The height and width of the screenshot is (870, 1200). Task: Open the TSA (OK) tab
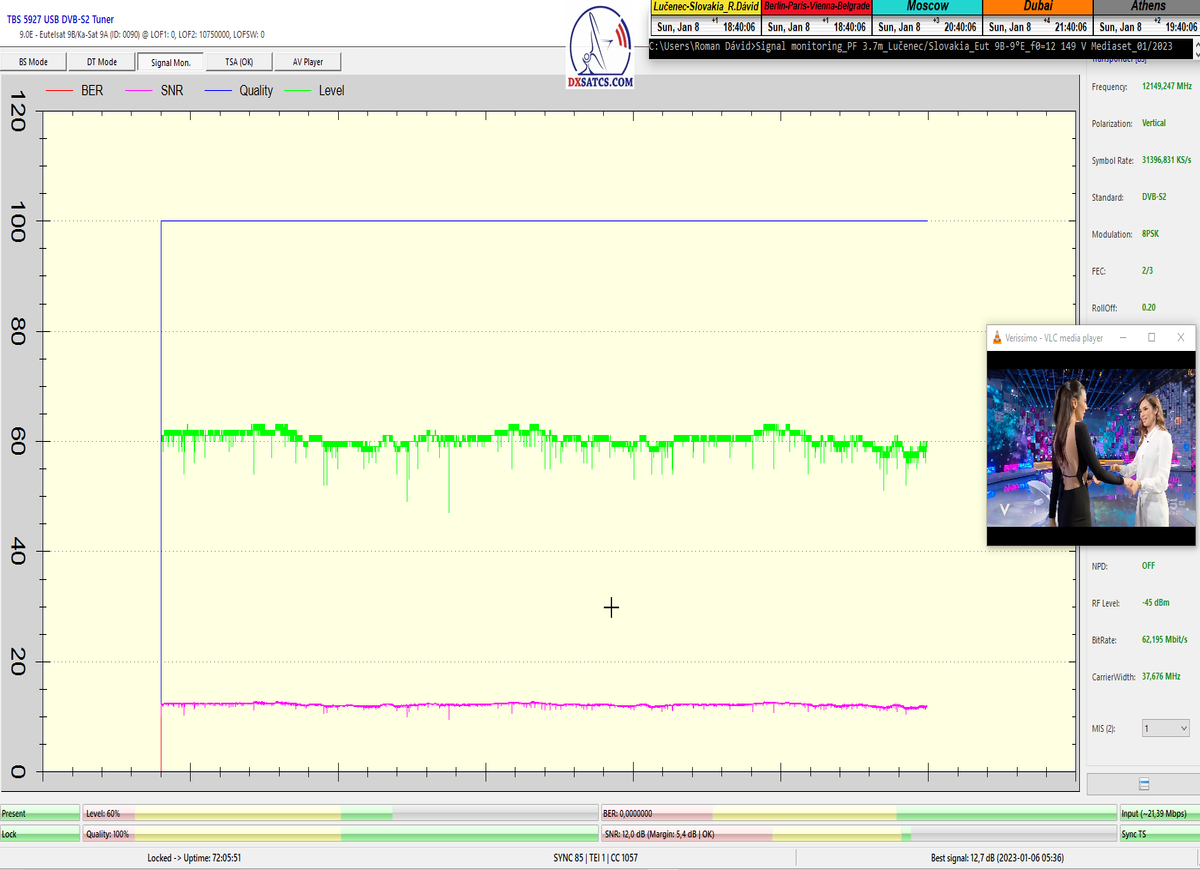point(239,62)
